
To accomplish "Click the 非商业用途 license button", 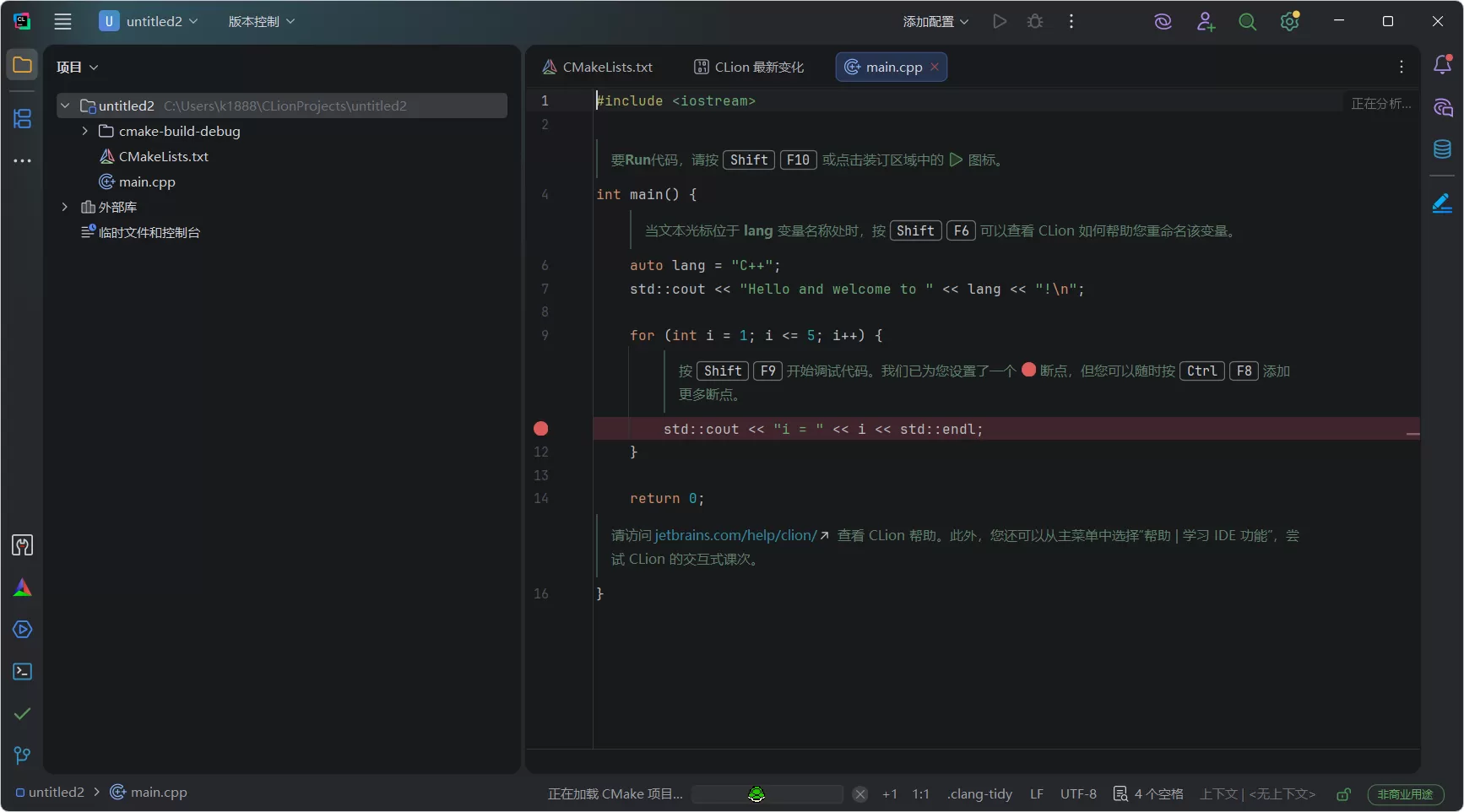I will [x=1405, y=794].
